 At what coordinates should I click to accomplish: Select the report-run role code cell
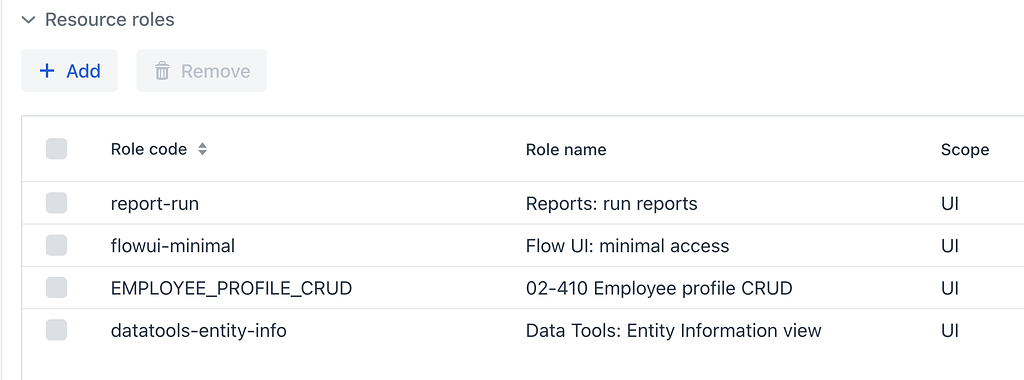(155, 204)
